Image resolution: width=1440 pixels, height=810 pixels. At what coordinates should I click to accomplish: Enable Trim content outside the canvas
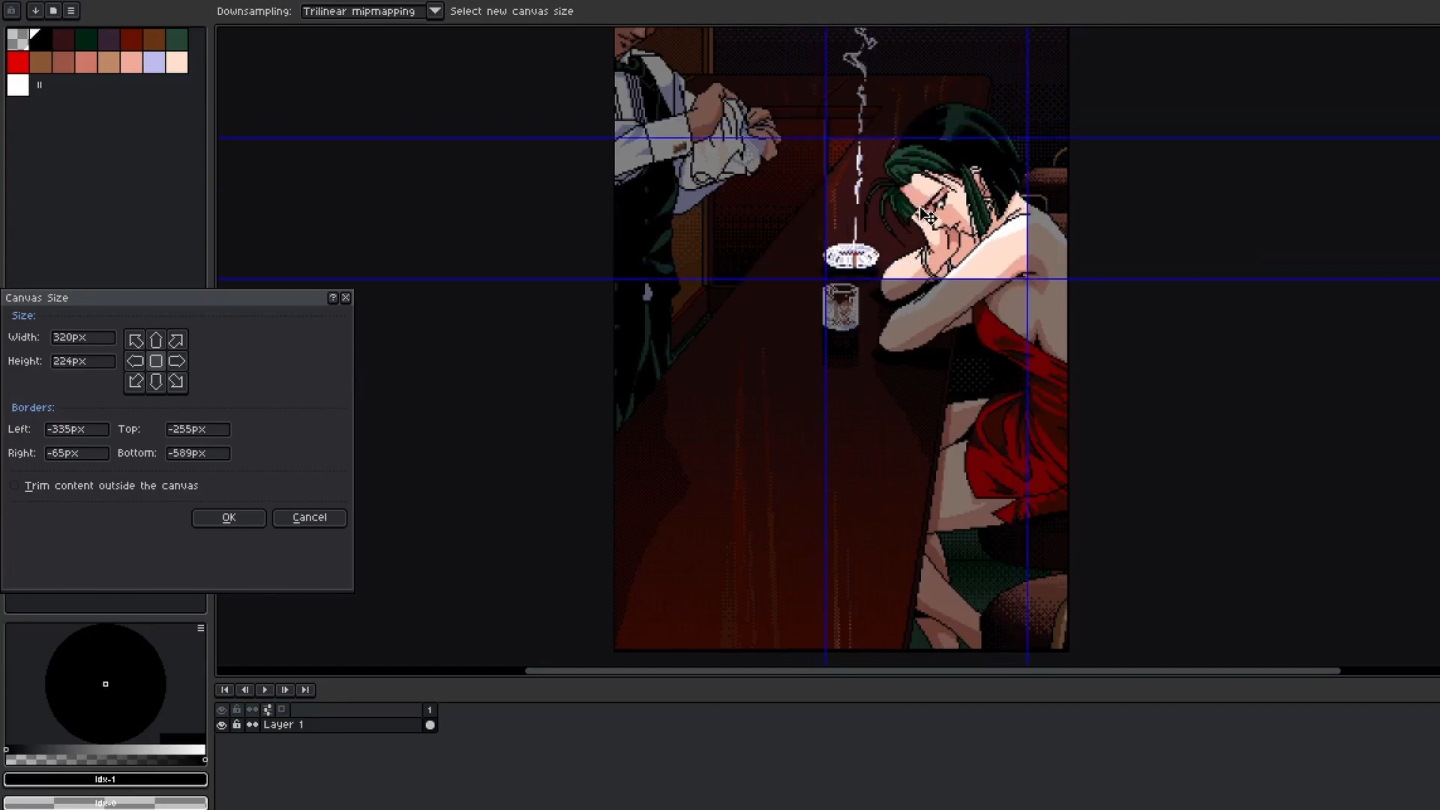click(15, 486)
